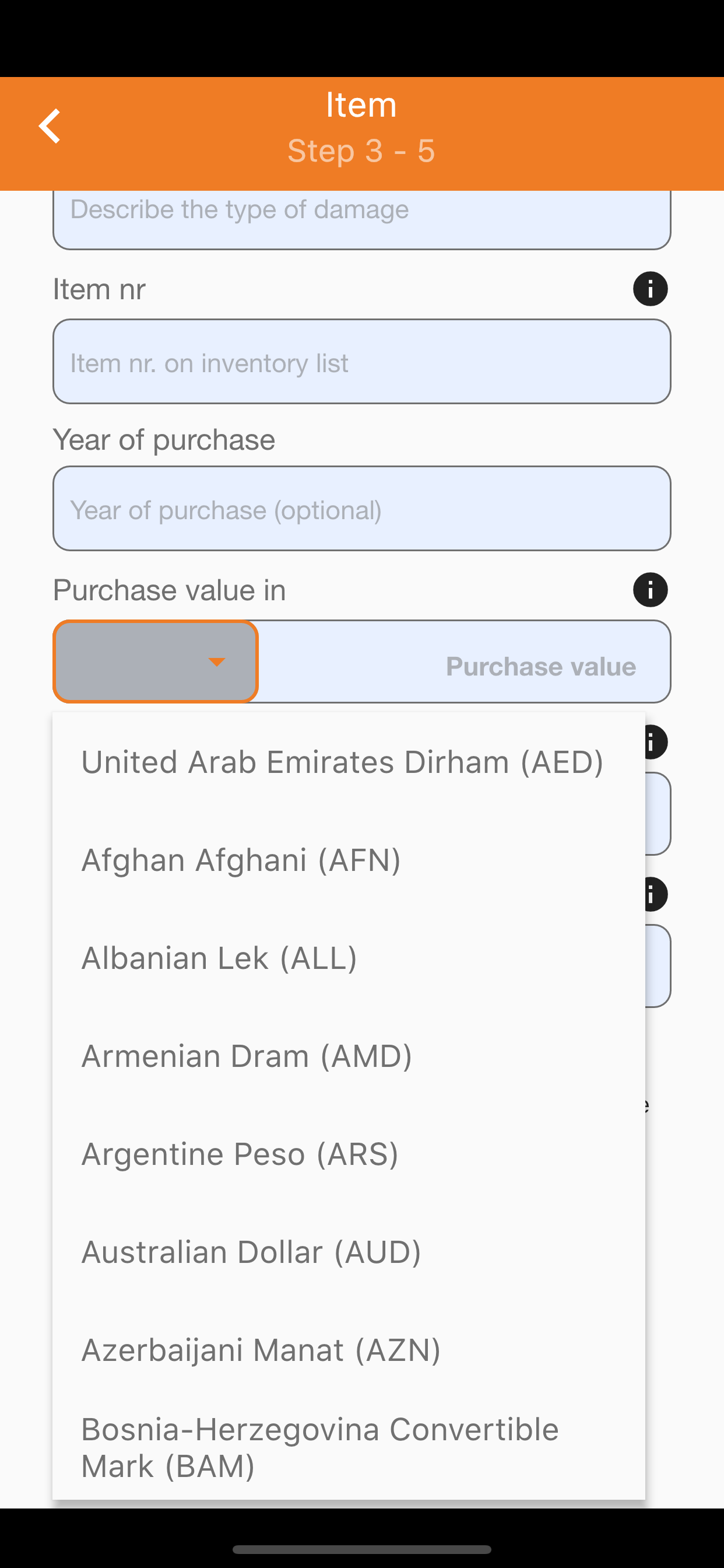Screen dimensions: 724x1568
Task: Pick Bosnia-Herzegovina Convertible Mark (BAM)
Action: (x=349, y=1447)
